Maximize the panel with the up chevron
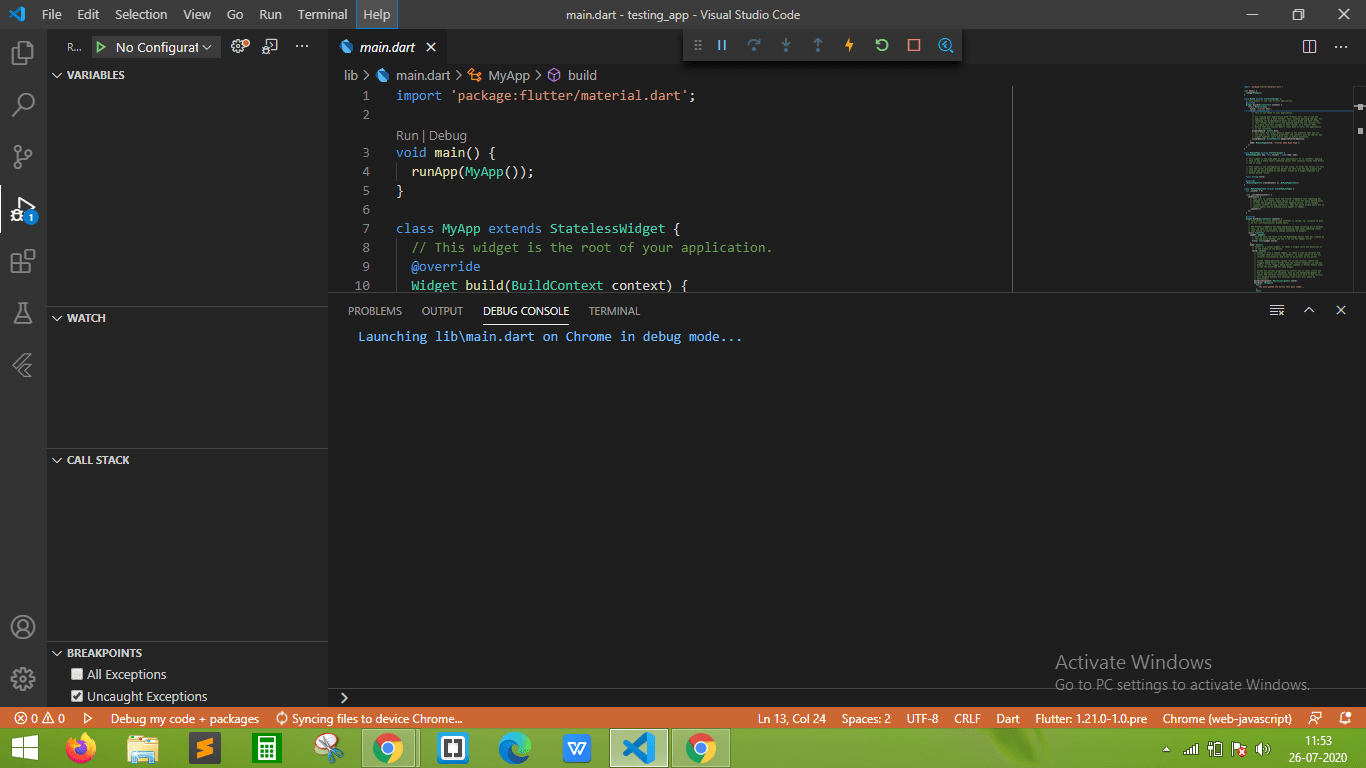Screen dimensions: 1366x768 pos(1309,311)
